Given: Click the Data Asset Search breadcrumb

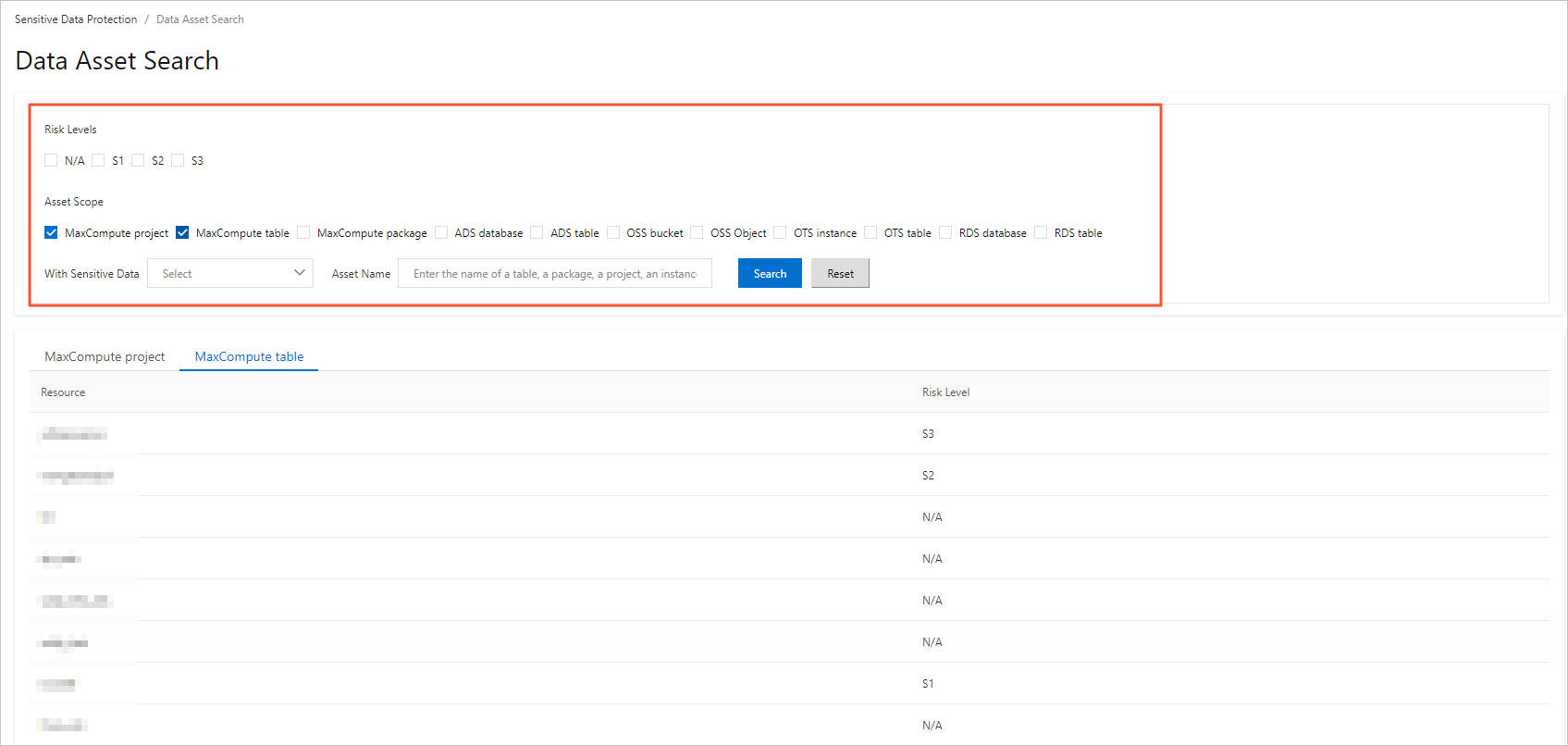Looking at the screenshot, I should click(200, 19).
